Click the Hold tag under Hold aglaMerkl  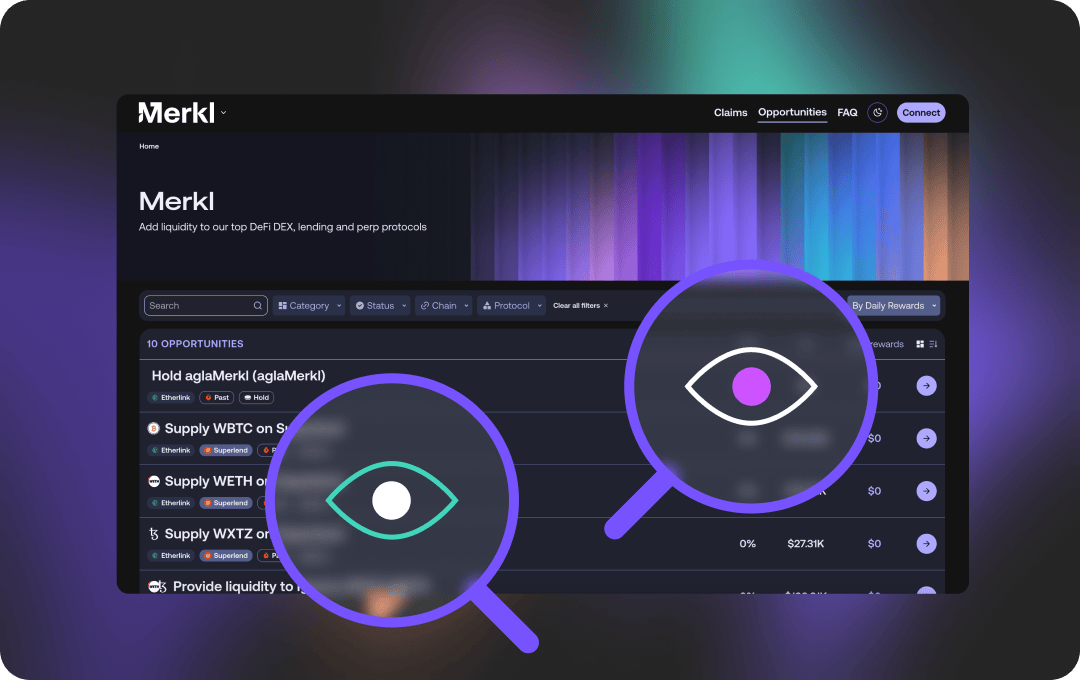(x=256, y=398)
